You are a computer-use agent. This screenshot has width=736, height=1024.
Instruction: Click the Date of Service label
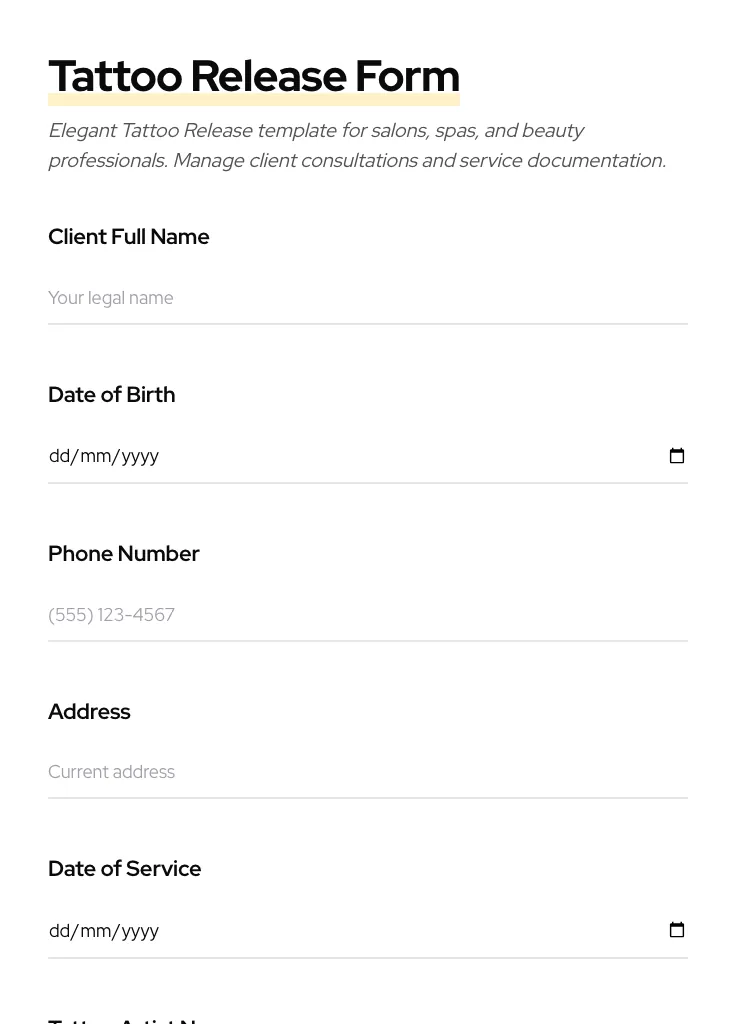124,869
